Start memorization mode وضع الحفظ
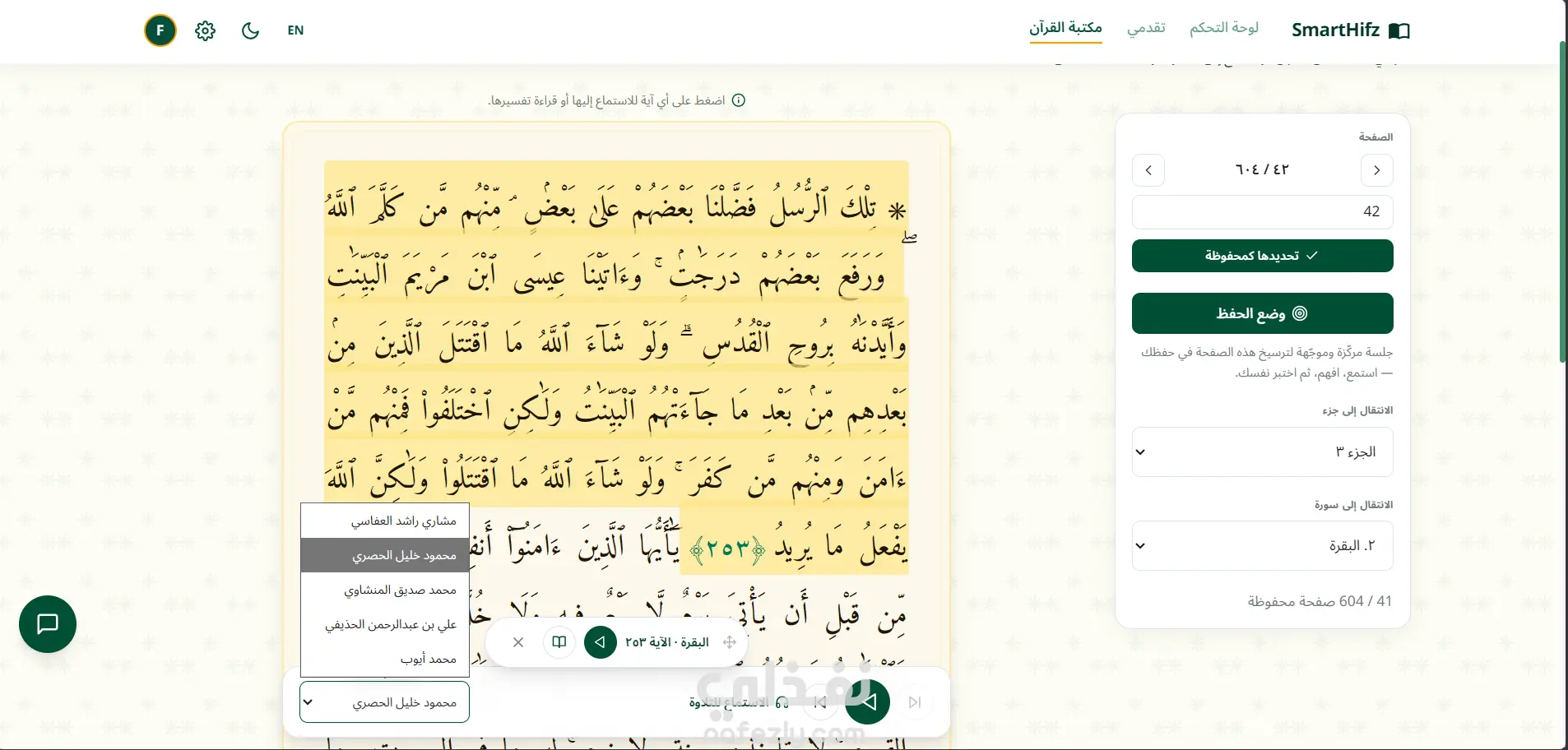Screen dimensions: 1568x750 tap(1262, 313)
